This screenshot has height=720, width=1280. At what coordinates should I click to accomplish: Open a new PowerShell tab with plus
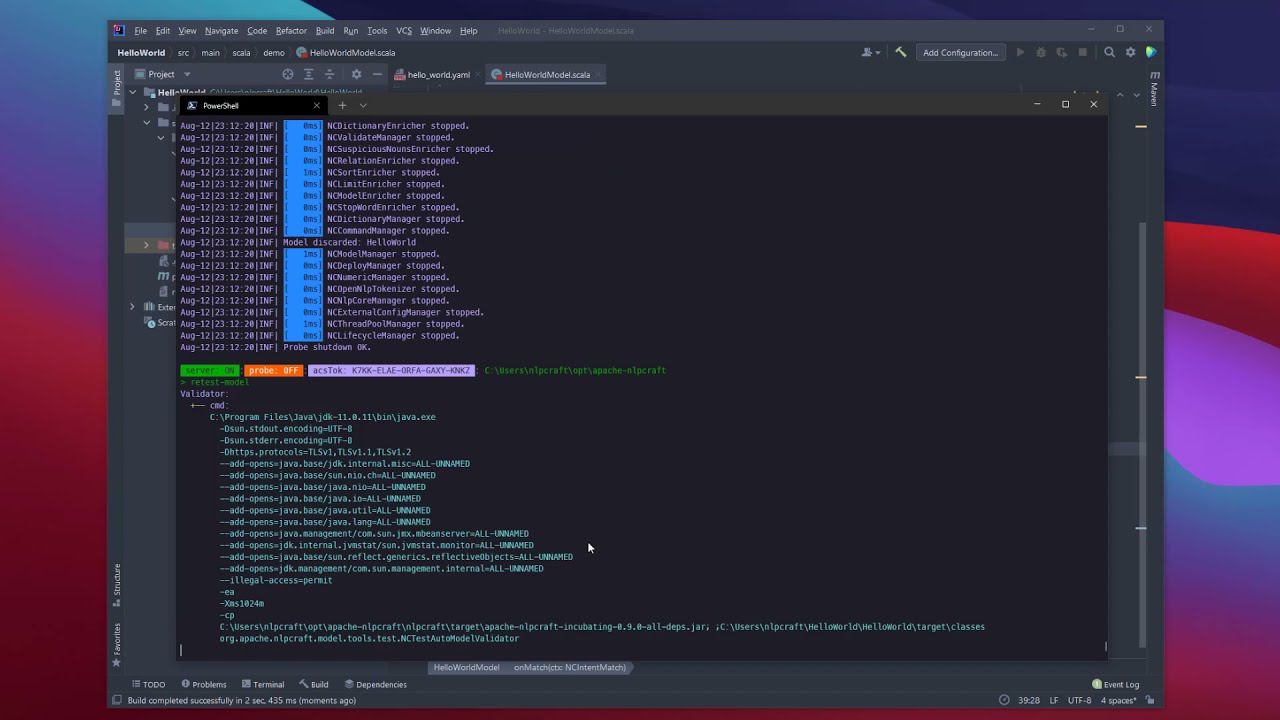click(x=342, y=105)
